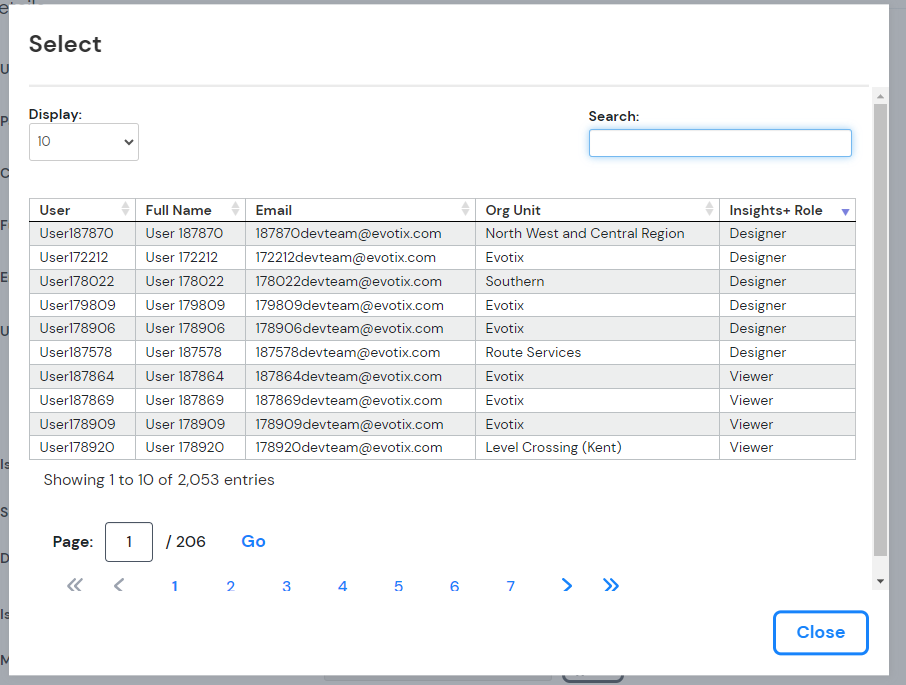Click the Go pagination link
Screen dimensions: 906x685
(253, 541)
